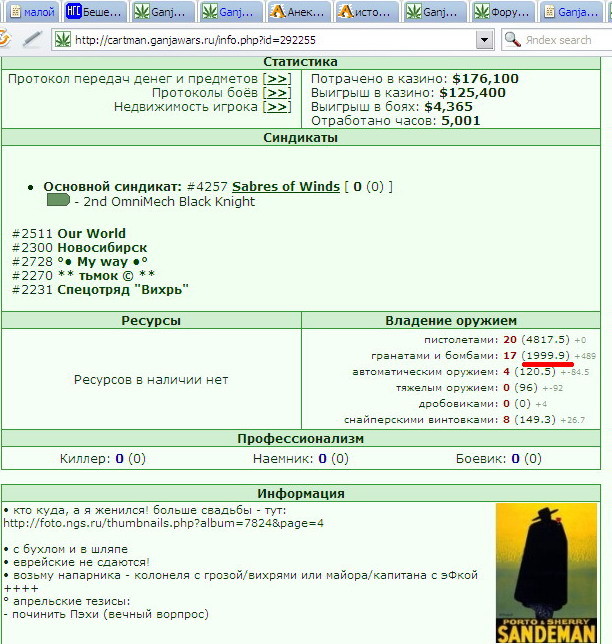Click the 2nd OmniMech Black Knight text
The image size is (612, 644).
[x=169, y=201]
